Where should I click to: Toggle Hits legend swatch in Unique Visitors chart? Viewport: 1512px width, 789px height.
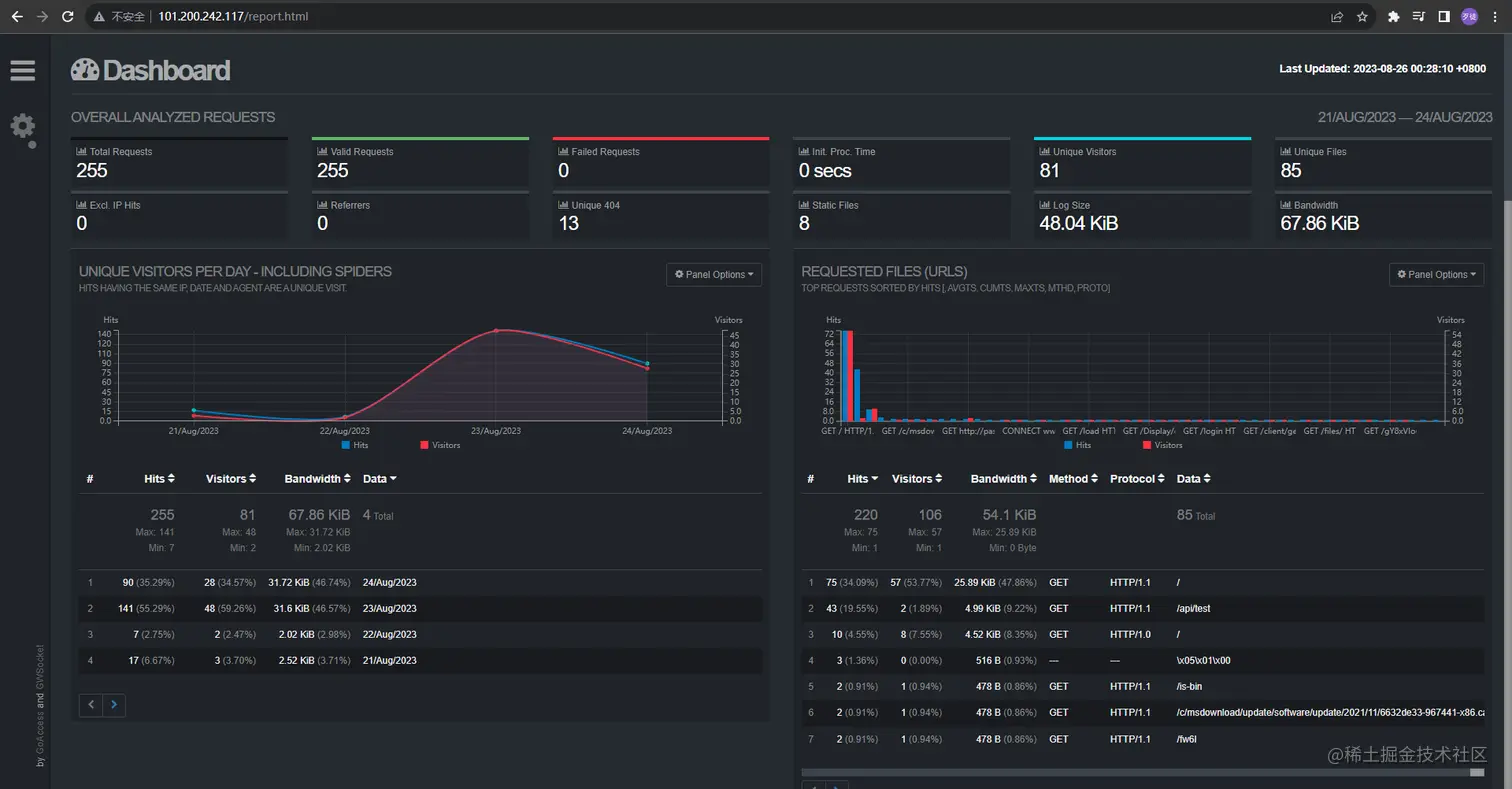pos(346,445)
